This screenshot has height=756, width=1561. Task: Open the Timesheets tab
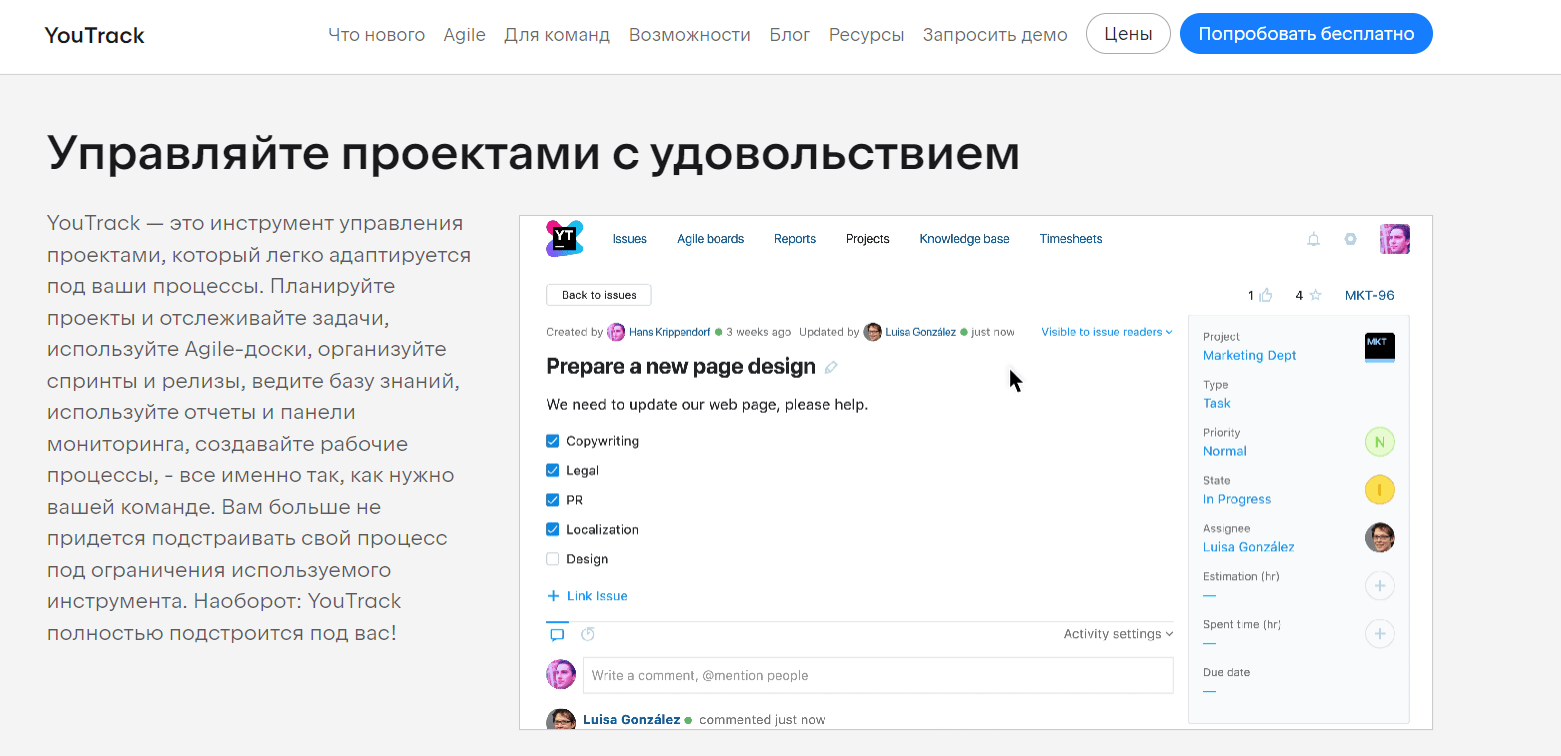click(x=1071, y=239)
